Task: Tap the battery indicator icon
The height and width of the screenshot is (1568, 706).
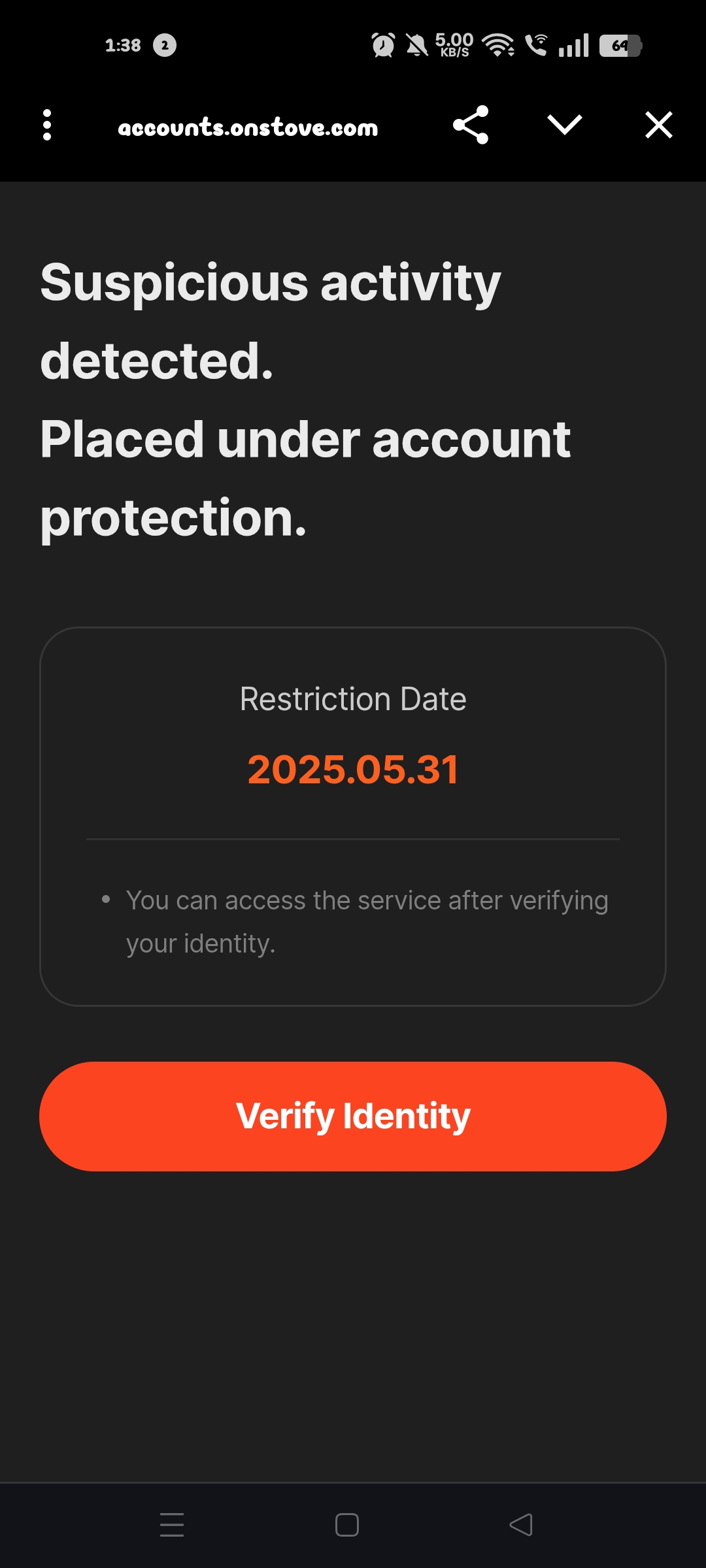Action: click(621, 45)
